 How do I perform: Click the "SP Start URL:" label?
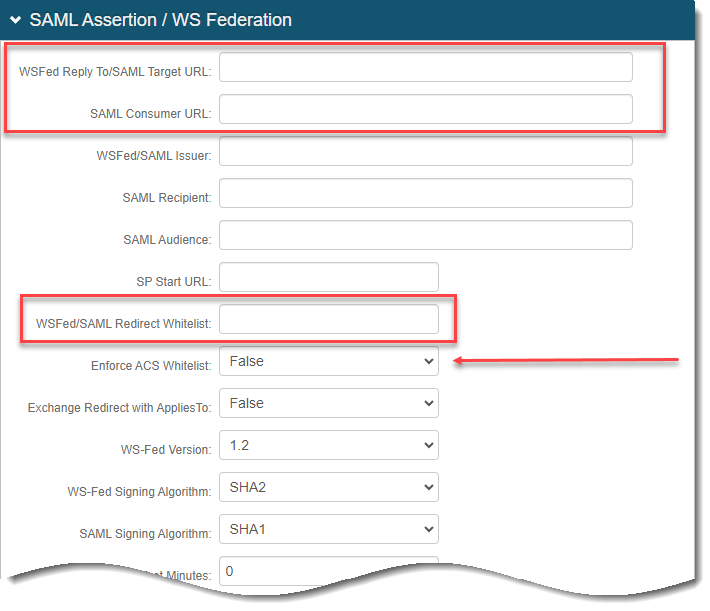(x=173, y=282)
